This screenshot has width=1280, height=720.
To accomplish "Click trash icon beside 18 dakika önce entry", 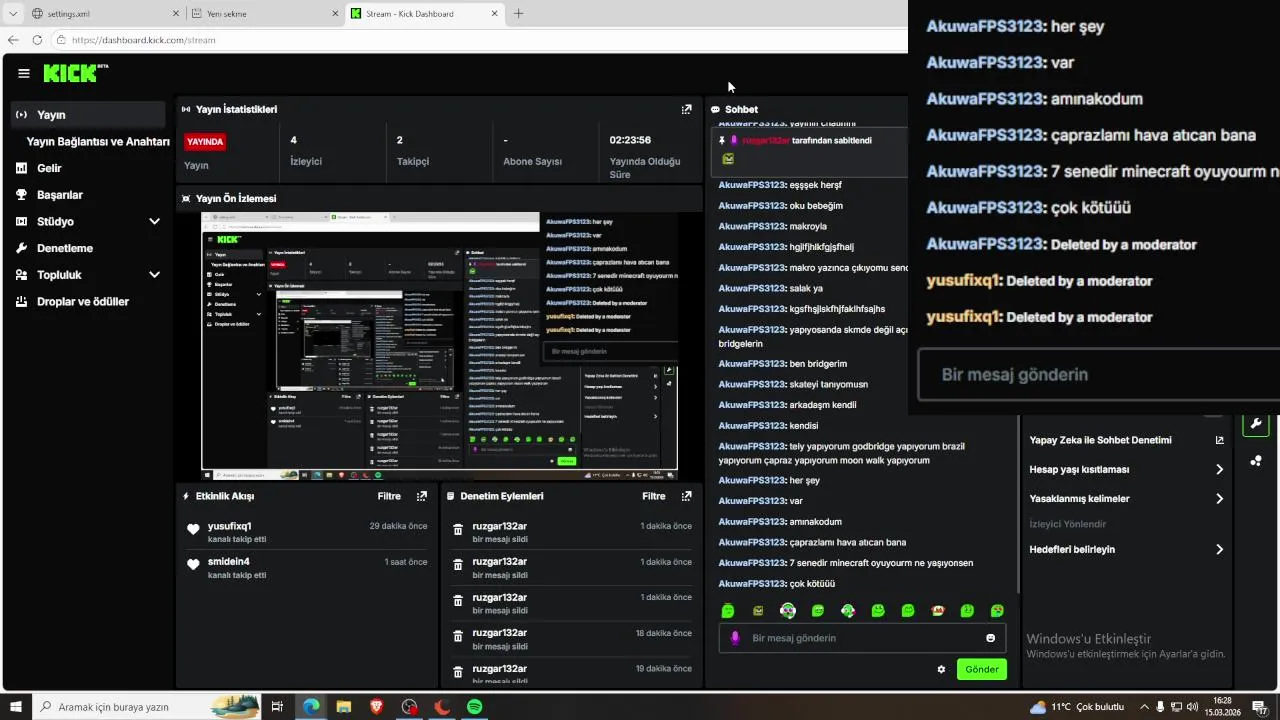I will tap(458, 636).
